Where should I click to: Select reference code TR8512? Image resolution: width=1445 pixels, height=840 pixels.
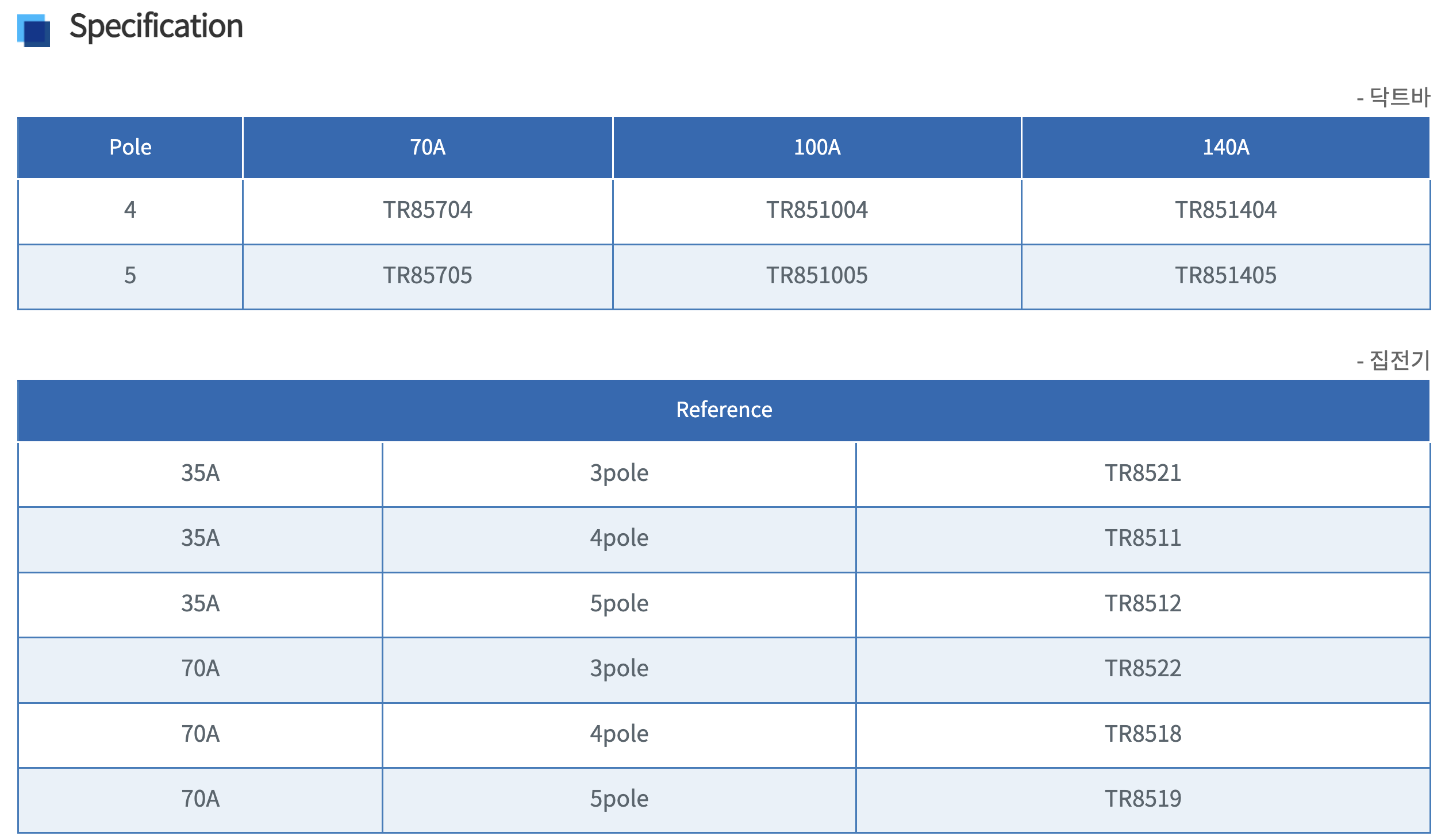(1143, 604)
